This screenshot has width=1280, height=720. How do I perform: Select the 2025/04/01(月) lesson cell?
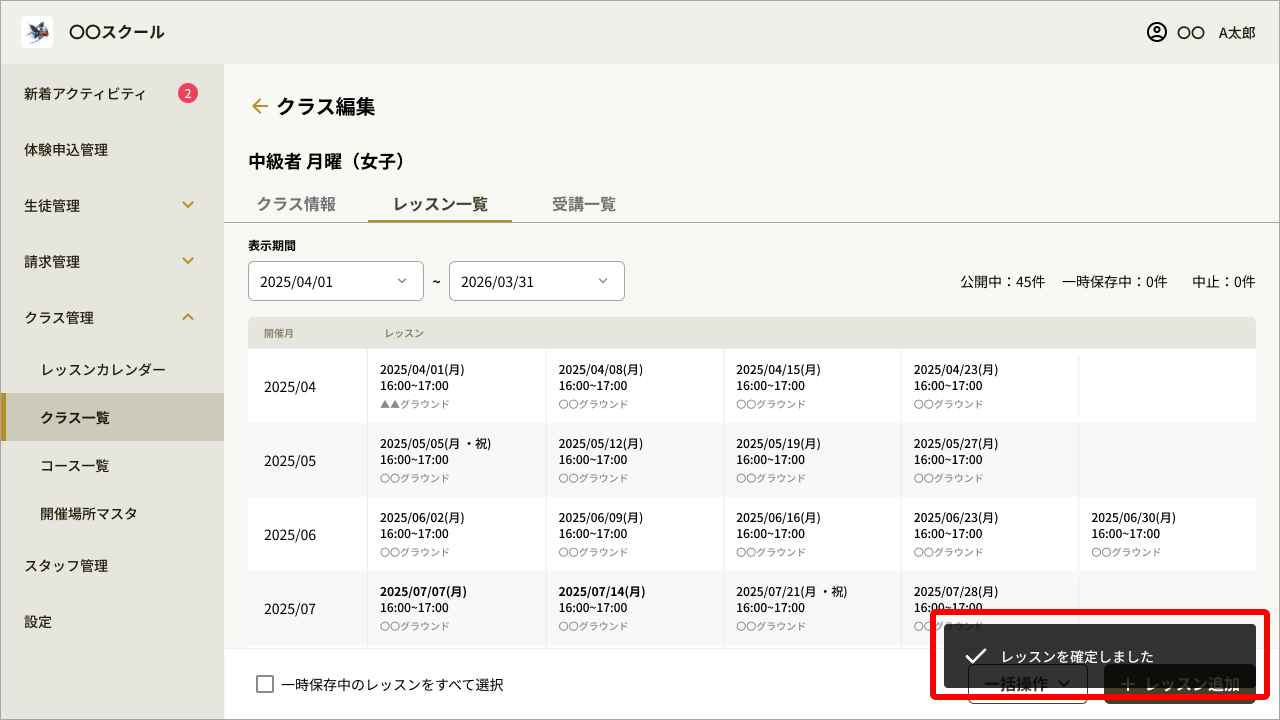(x=456, y=386)
